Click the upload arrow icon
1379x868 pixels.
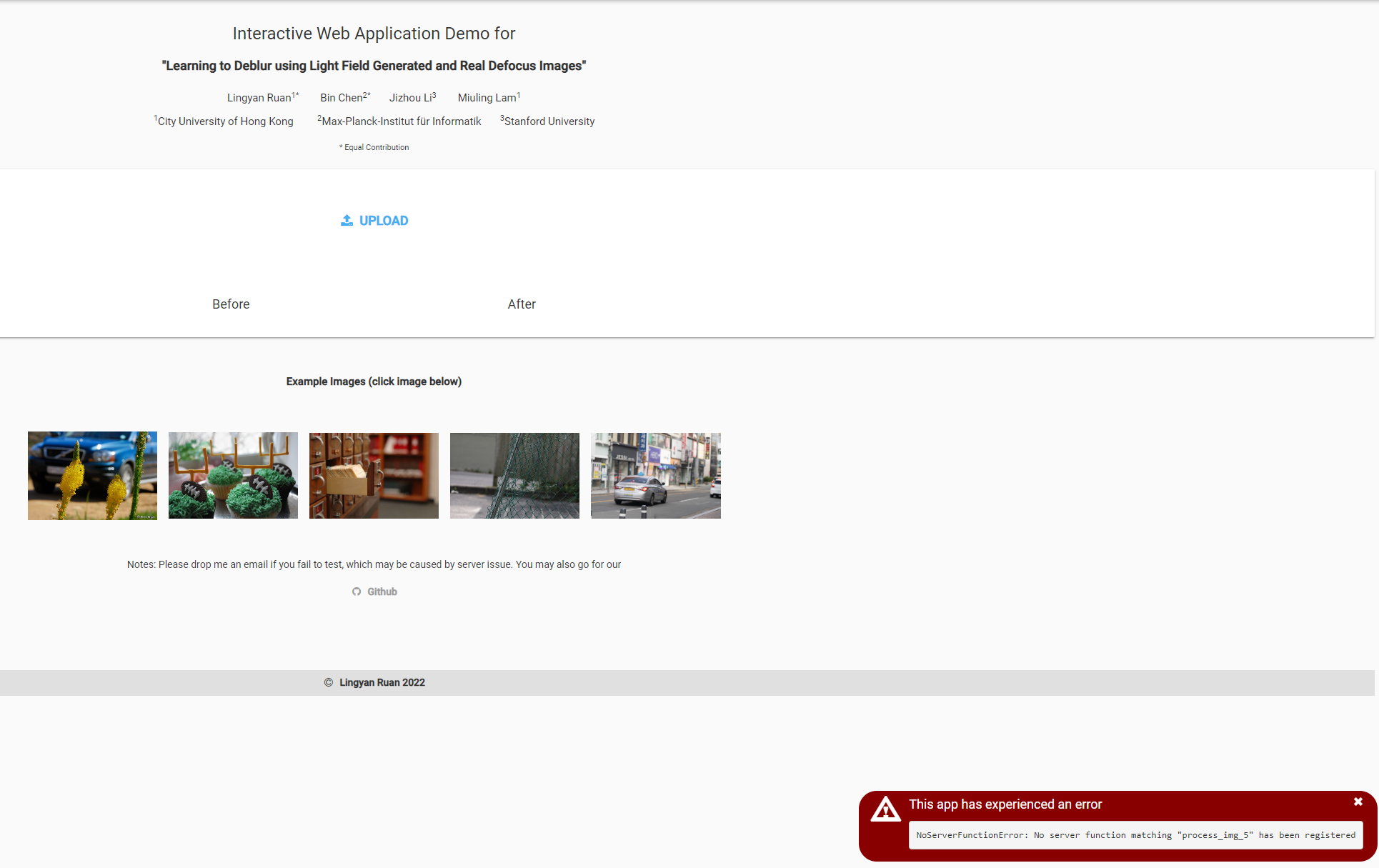(347, 221)
